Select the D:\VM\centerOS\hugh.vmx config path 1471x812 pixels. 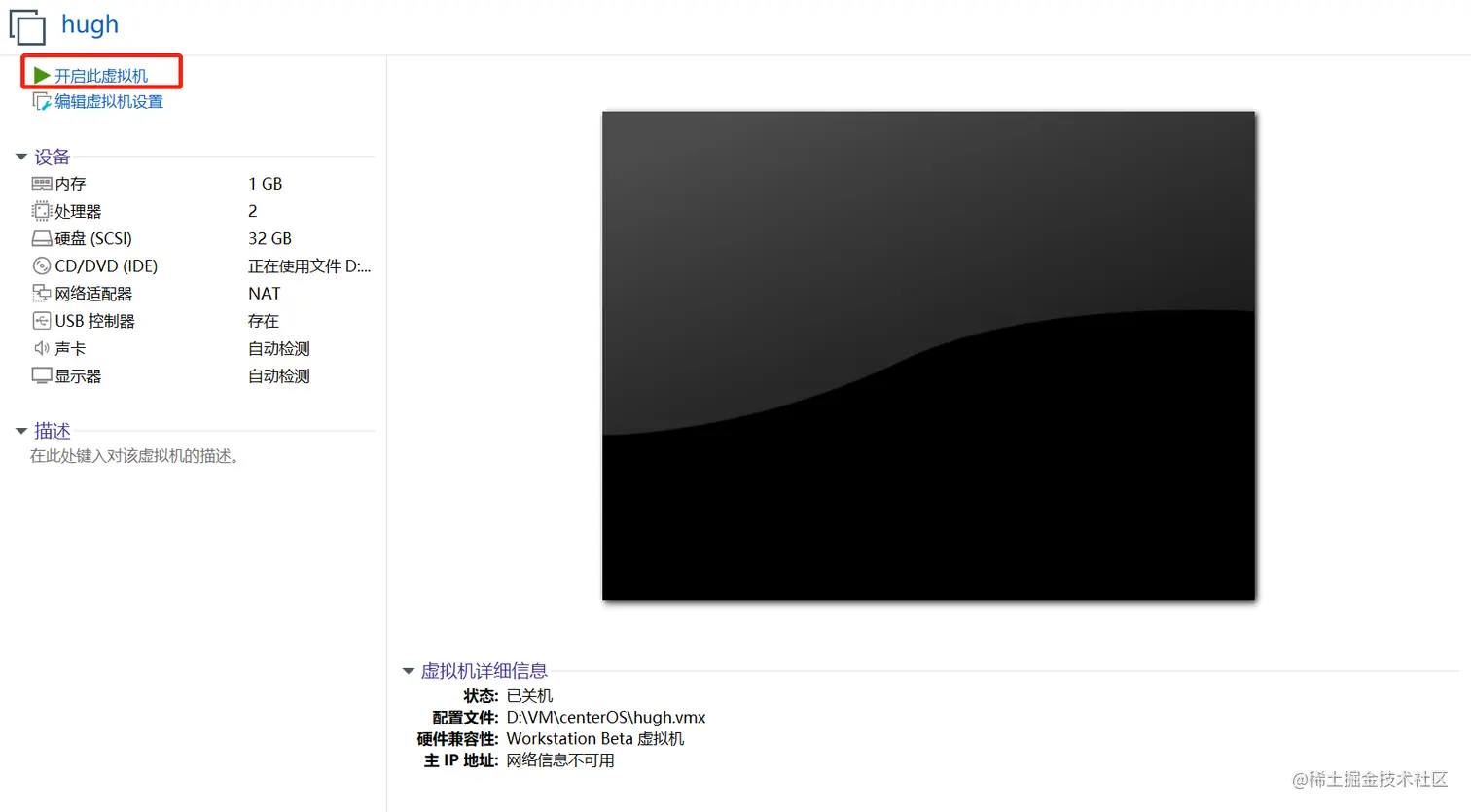[605, 717]
